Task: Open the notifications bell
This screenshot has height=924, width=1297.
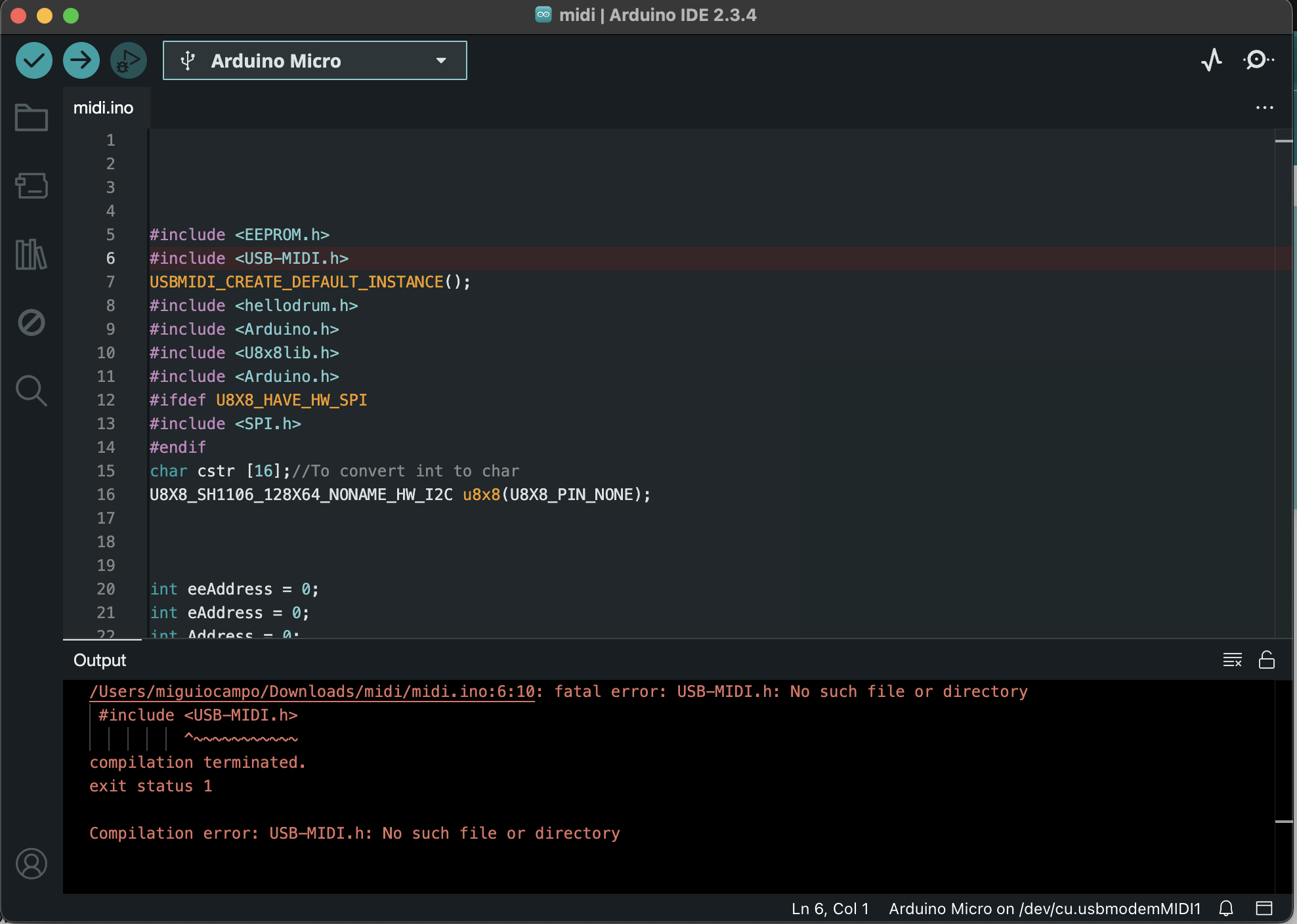Action: (1226, 908)
